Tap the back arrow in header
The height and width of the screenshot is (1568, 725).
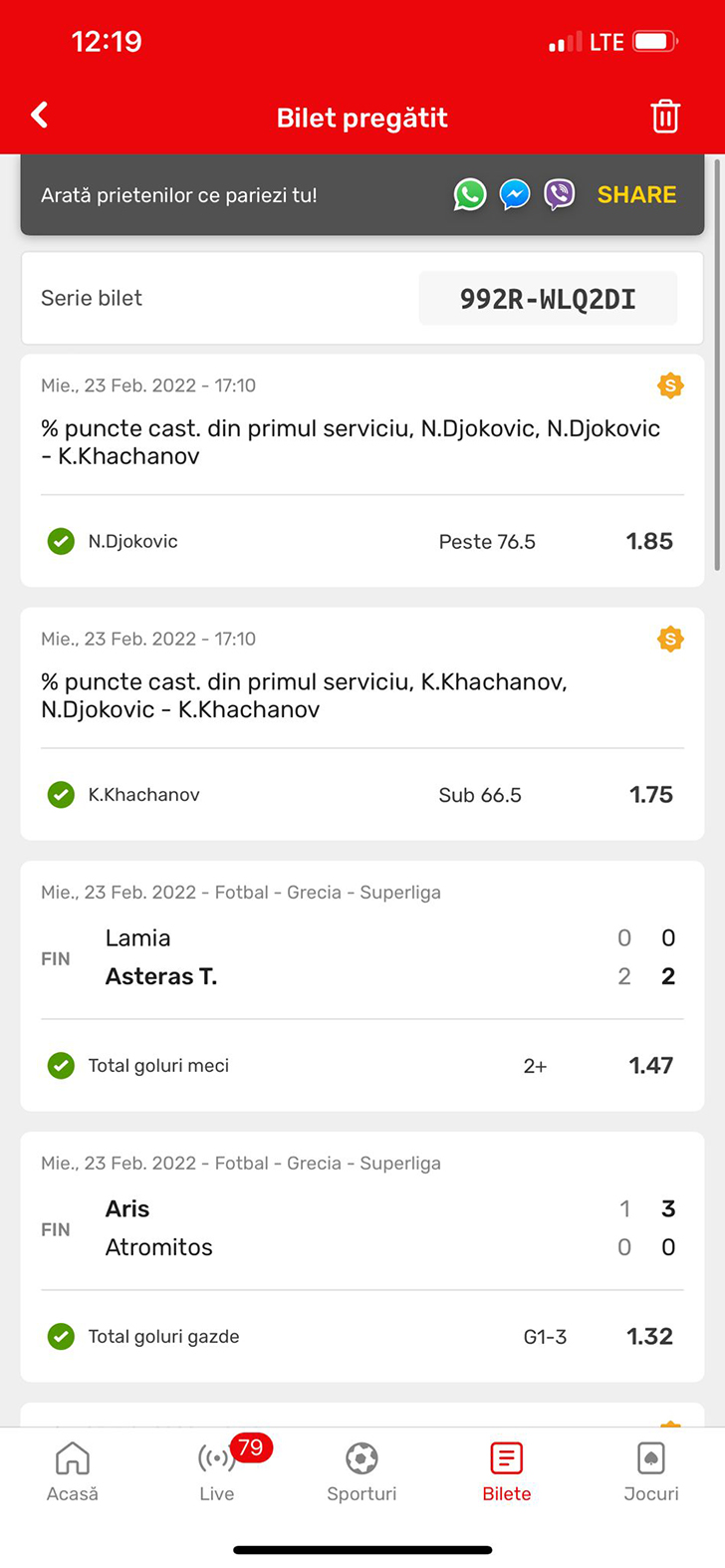40,116
